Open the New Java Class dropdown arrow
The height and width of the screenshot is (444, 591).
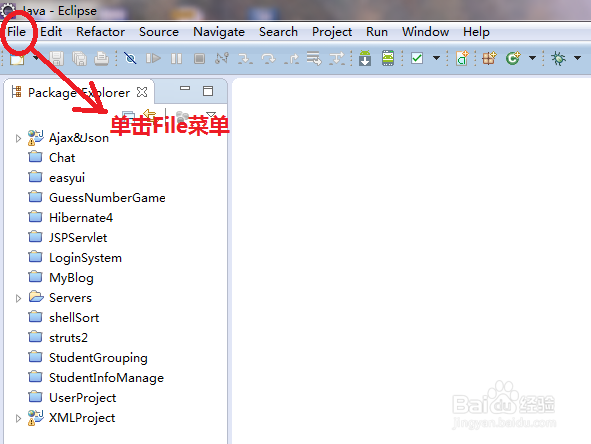click(532, 58)
